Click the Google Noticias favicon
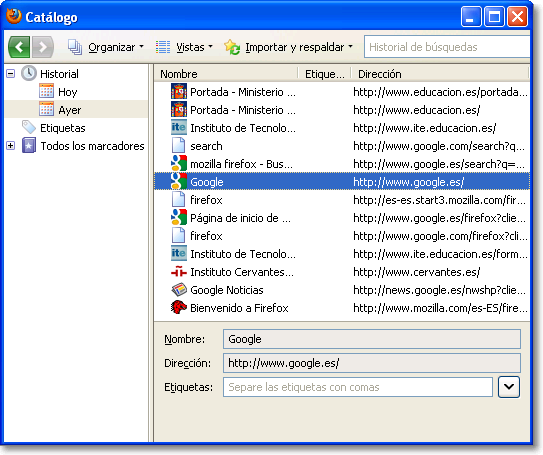This screenshot has width=543, height=455. [179, 289]
